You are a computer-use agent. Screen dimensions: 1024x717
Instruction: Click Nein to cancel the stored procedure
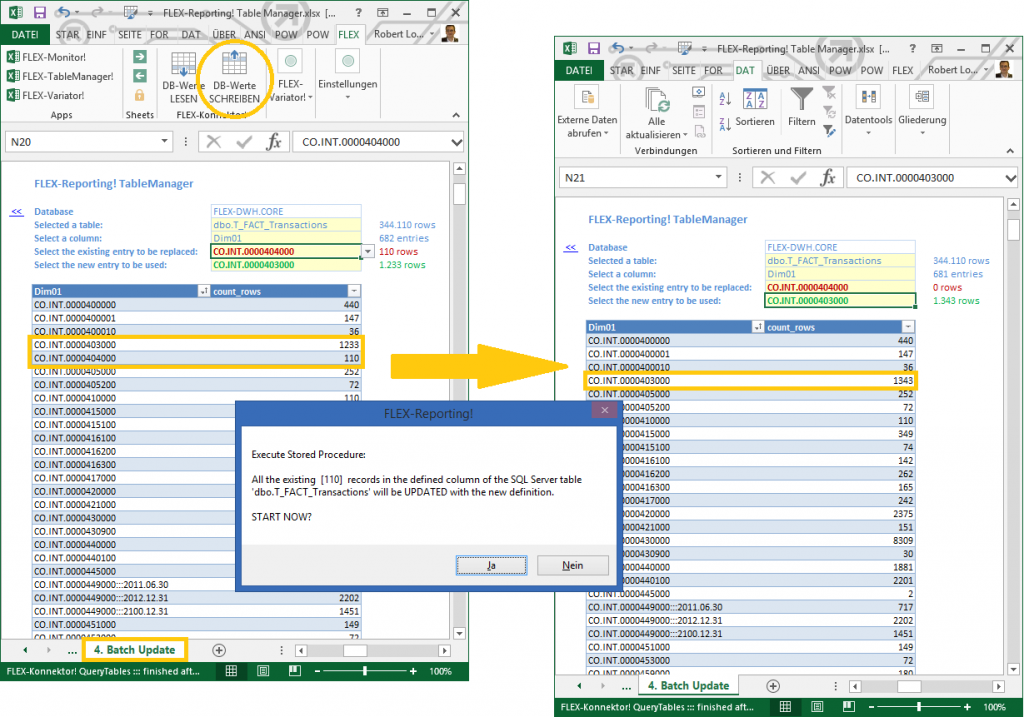[572, 565]
